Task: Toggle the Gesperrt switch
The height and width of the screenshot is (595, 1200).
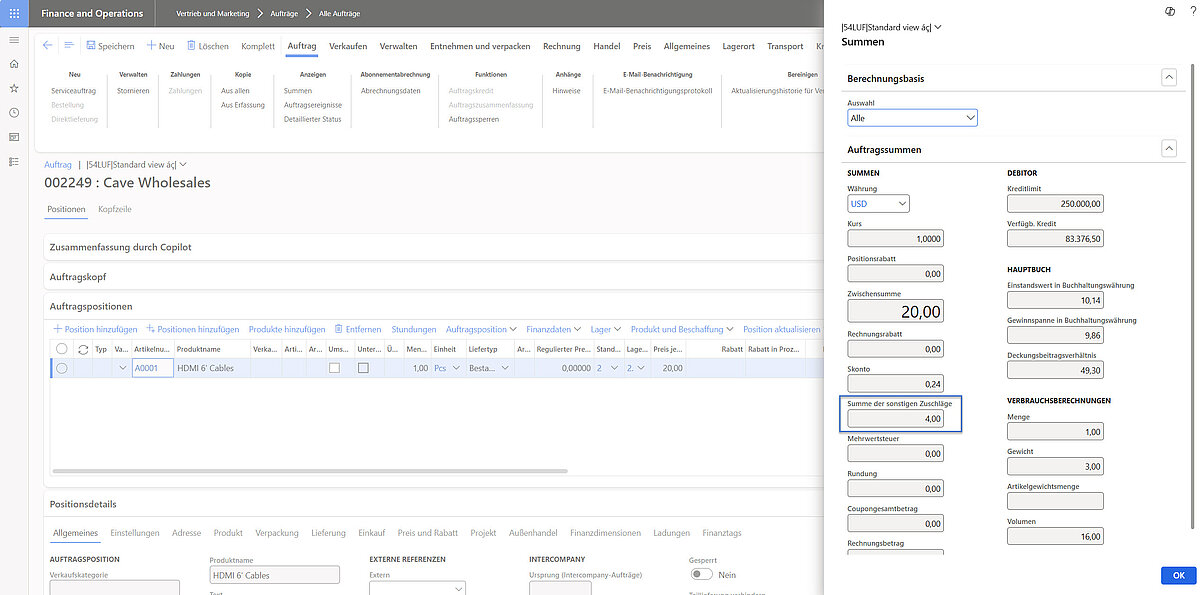Action: [x=702, y=575]
